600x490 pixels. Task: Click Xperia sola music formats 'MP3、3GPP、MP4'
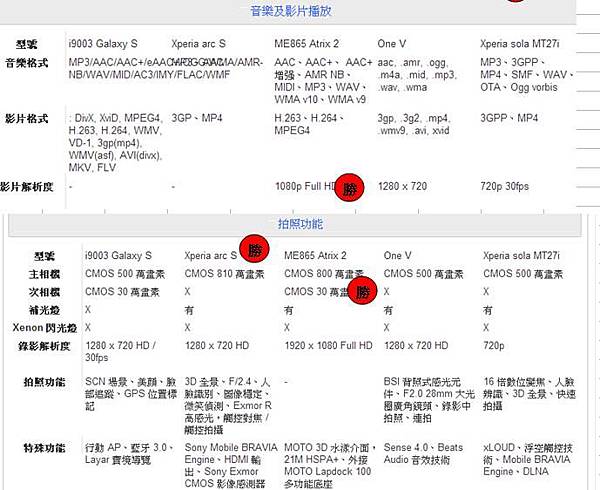pos(527,75)
